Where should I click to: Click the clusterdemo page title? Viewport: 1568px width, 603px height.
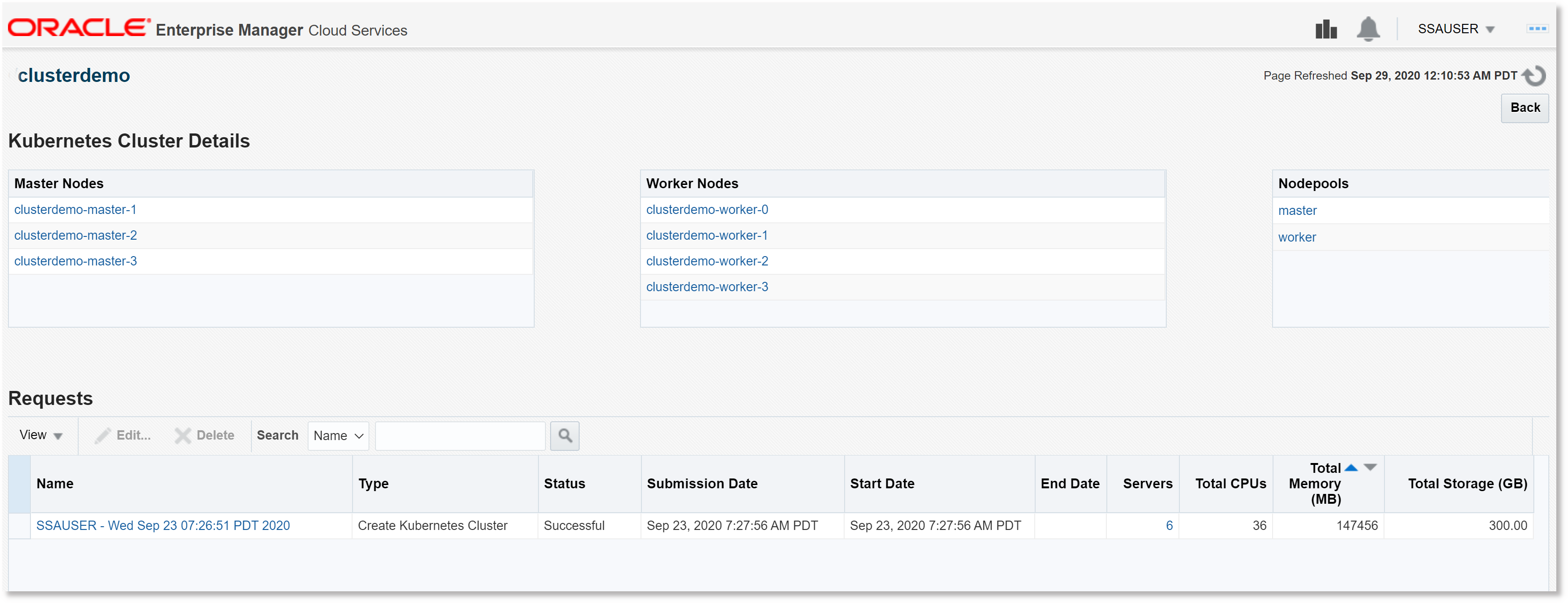pyautogui.click(x=74, y=75)
